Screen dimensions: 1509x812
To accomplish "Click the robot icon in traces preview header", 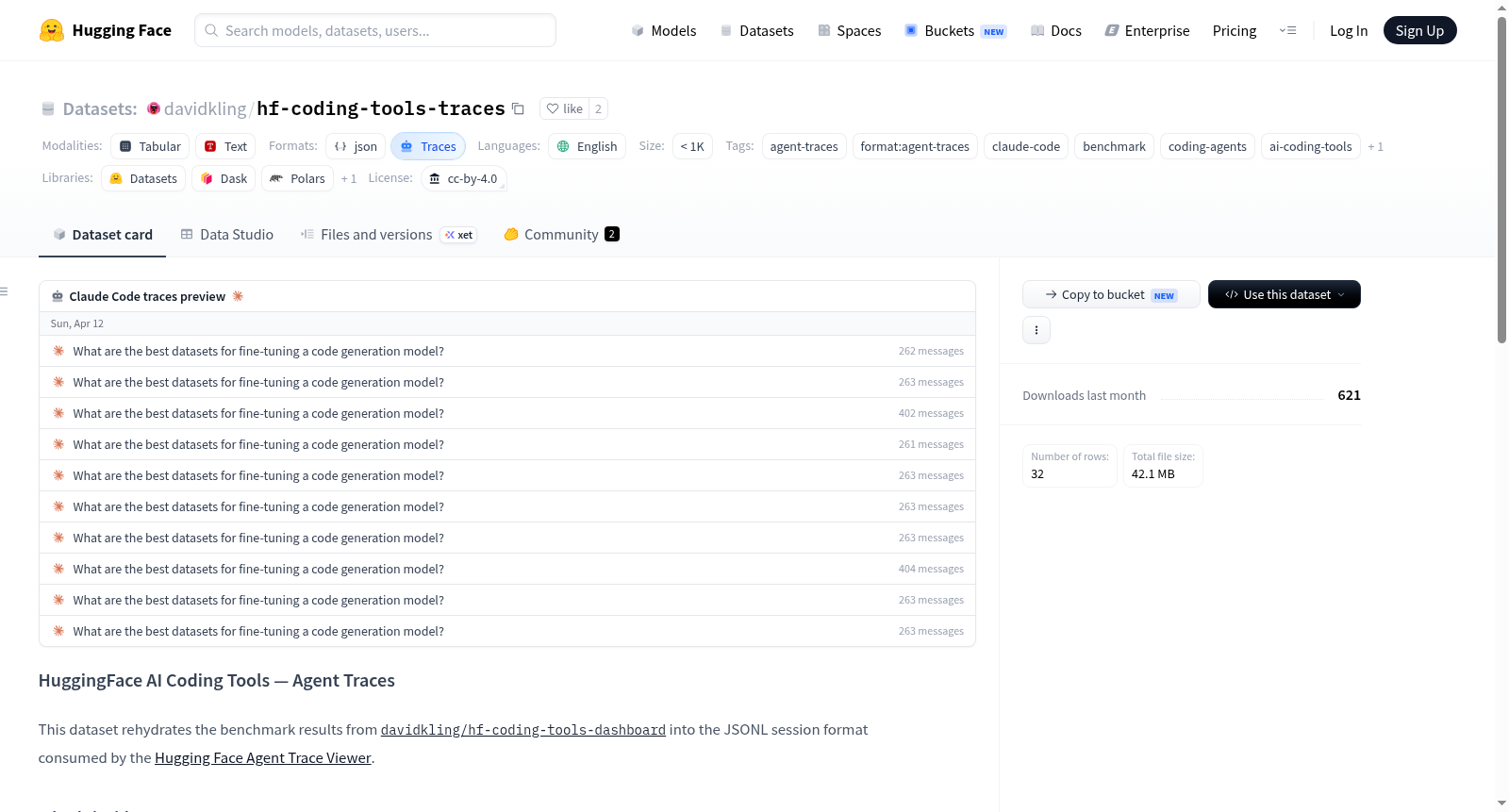I will tap(58, 296).
